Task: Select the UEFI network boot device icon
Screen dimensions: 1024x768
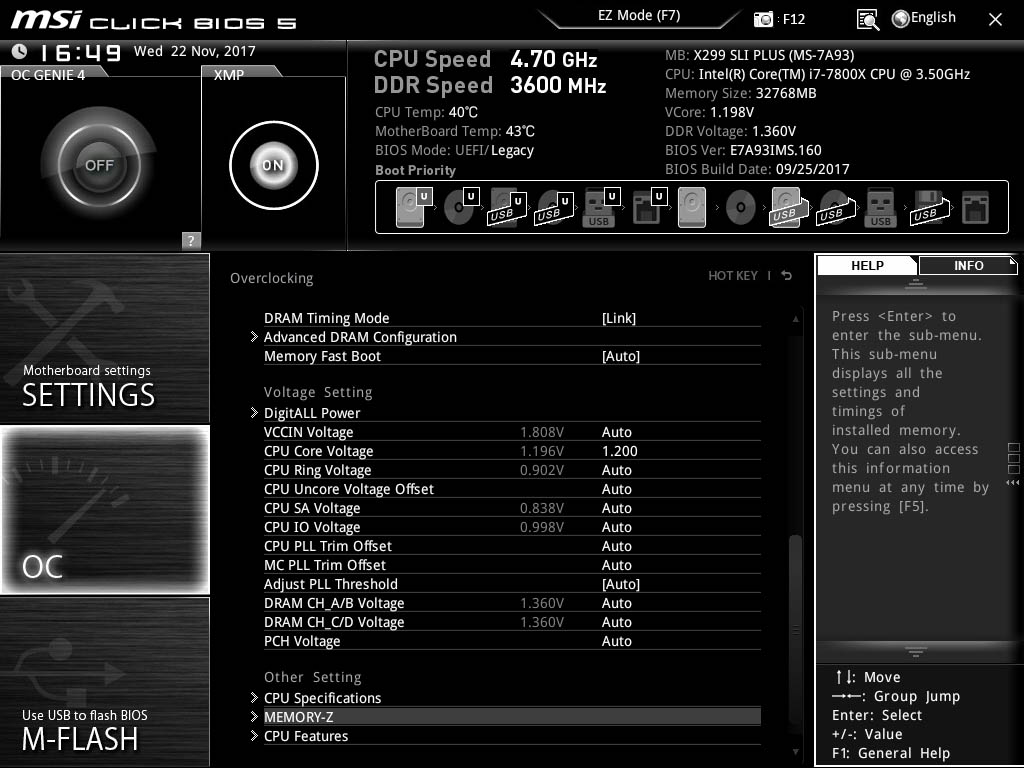Action: (x=649, y=207)
